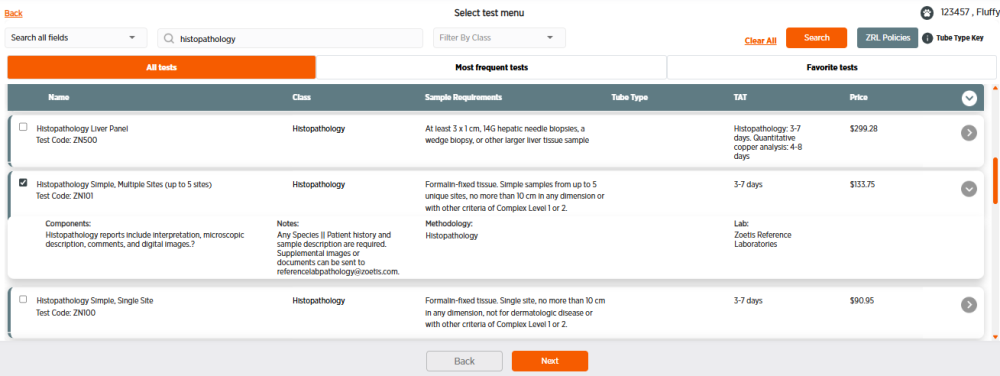
Task: Expand all rows using header chevron
Action: (x=969, y=98)
